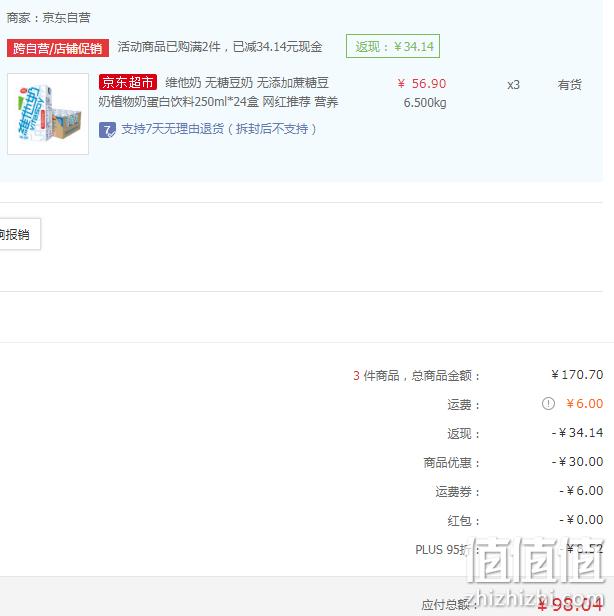Viewport: 614px width, 616px height.
Task: Click the green 返现 ¥34.14 badge
Action: [393, 46]
